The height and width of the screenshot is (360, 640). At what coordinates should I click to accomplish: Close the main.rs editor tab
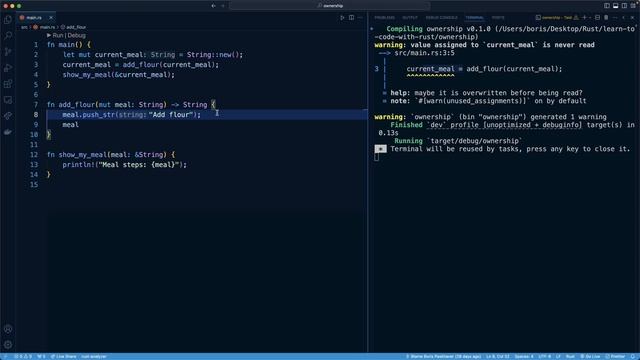51,18
